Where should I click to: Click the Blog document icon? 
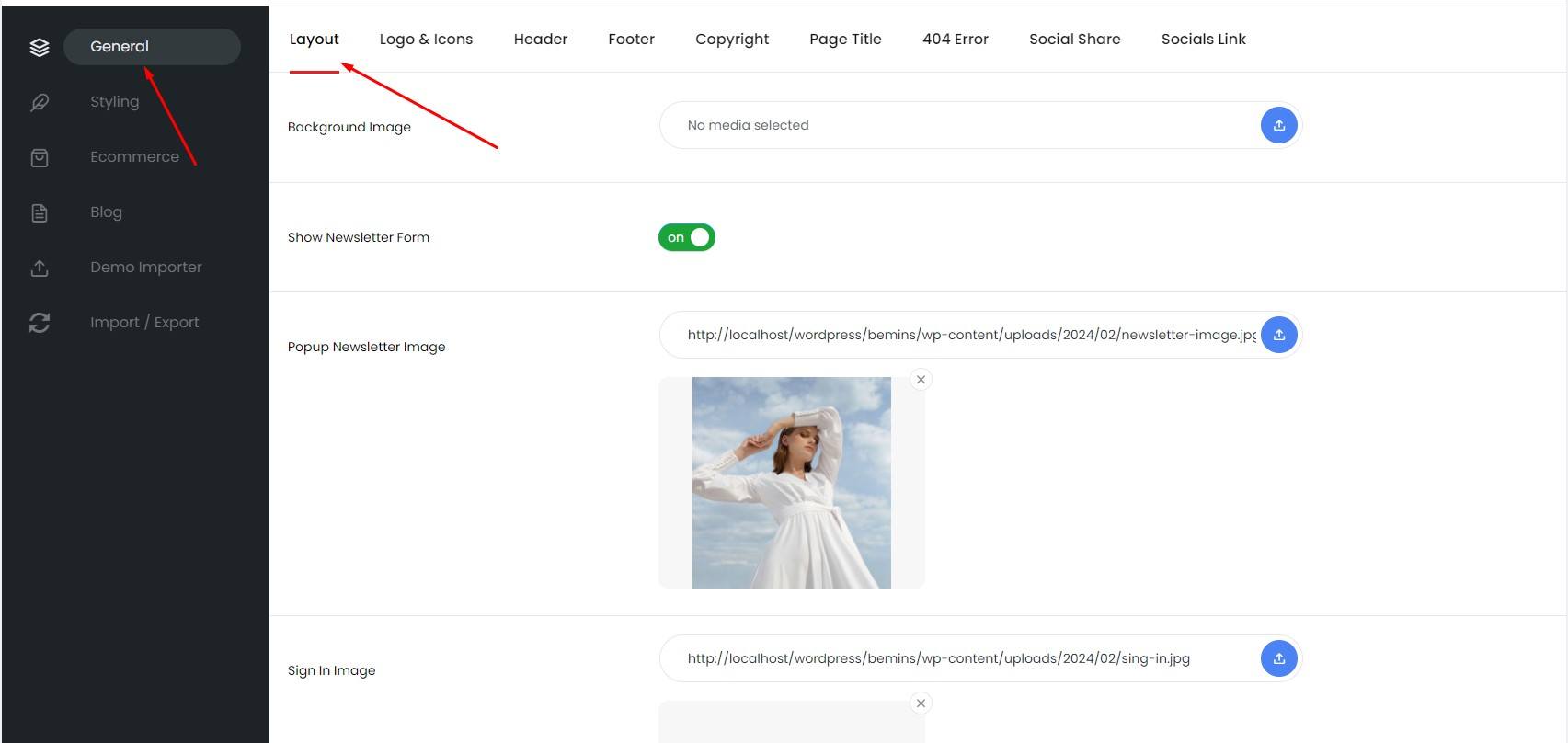tap(40, 212)
